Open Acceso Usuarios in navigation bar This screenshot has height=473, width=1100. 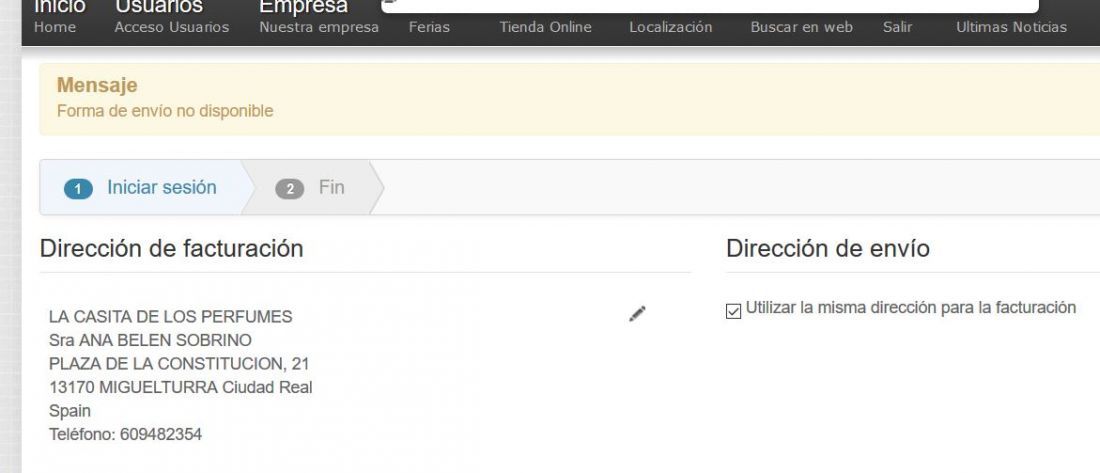[x=172, y=27]
